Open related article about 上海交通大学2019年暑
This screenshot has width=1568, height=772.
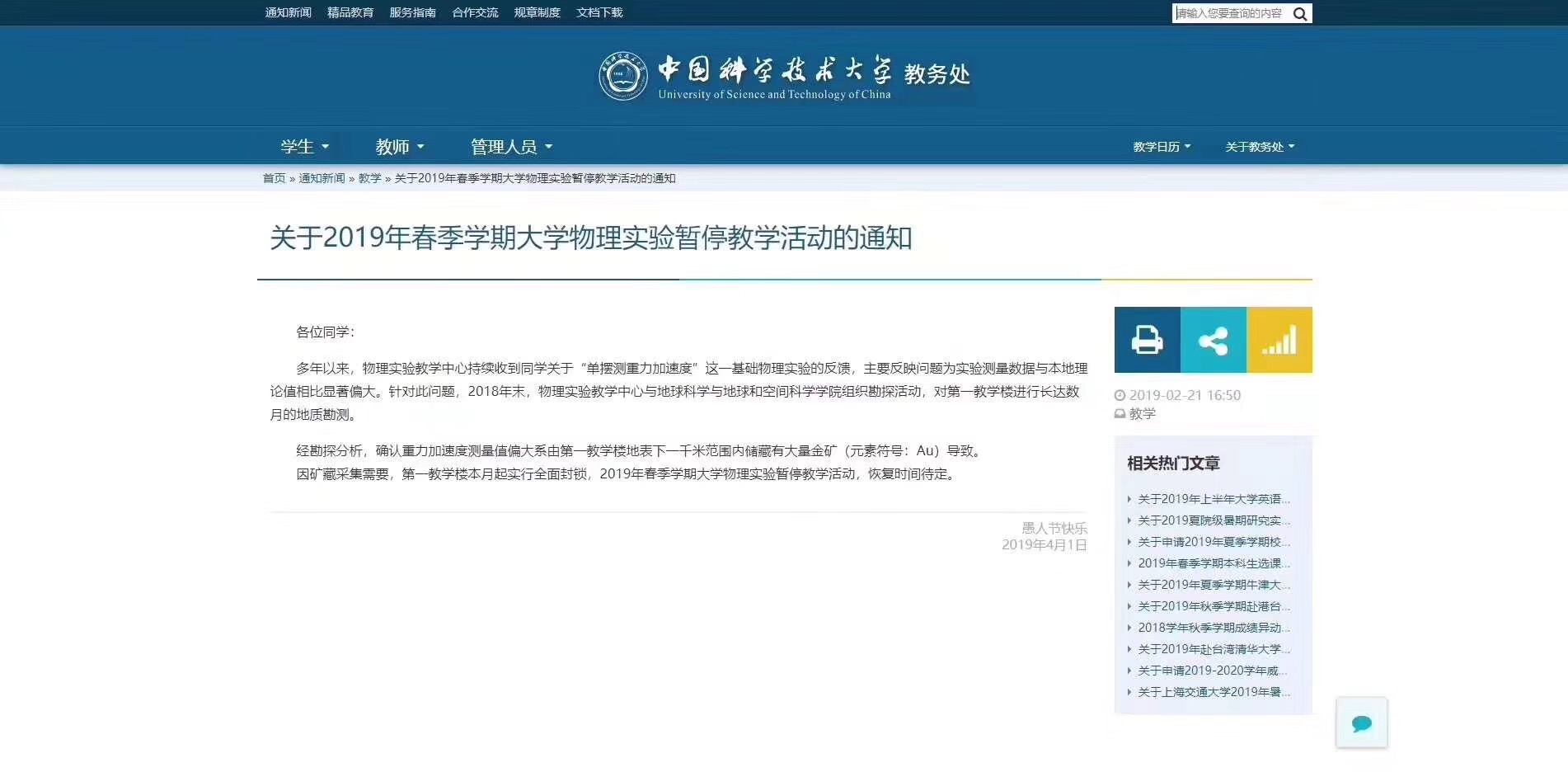point(1214,692)
